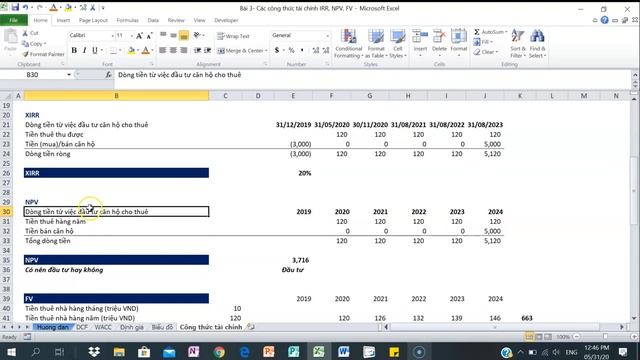This screenshot has width=640, height=360.
Task: Decrease the cell indent
Action: (198, 50)
